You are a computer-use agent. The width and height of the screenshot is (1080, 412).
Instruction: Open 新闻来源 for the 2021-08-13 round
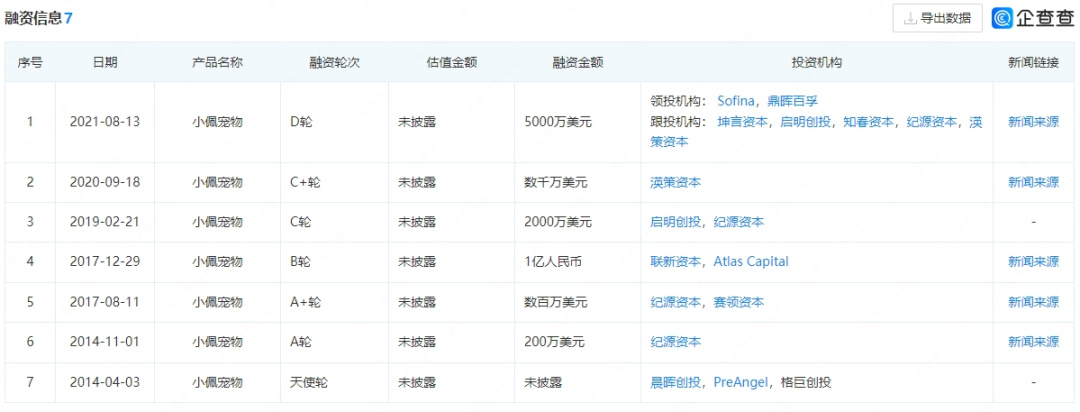(x=1033, y=122)
